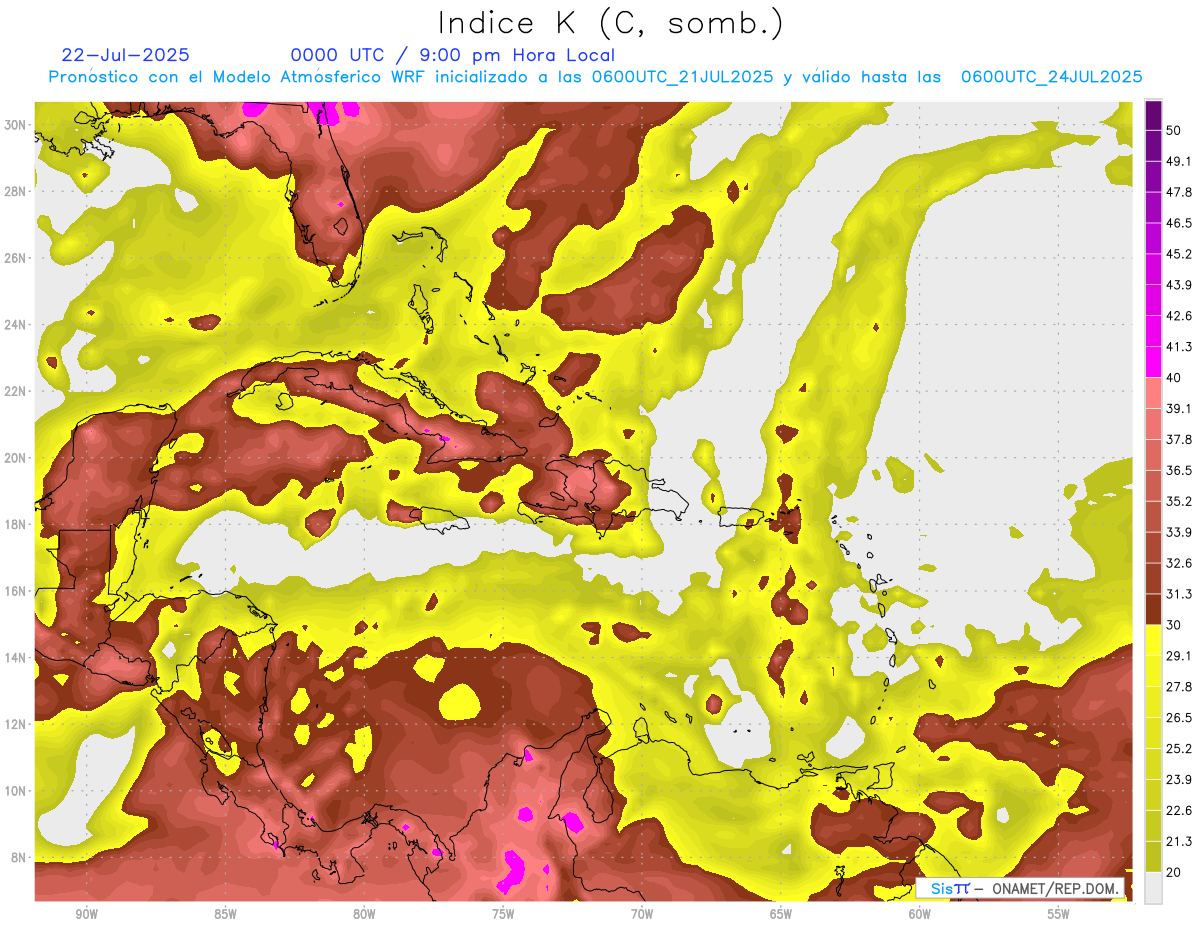Click the colorbar value 45.2
The width and height of the screenshot is (1200, 927).
1180,254
